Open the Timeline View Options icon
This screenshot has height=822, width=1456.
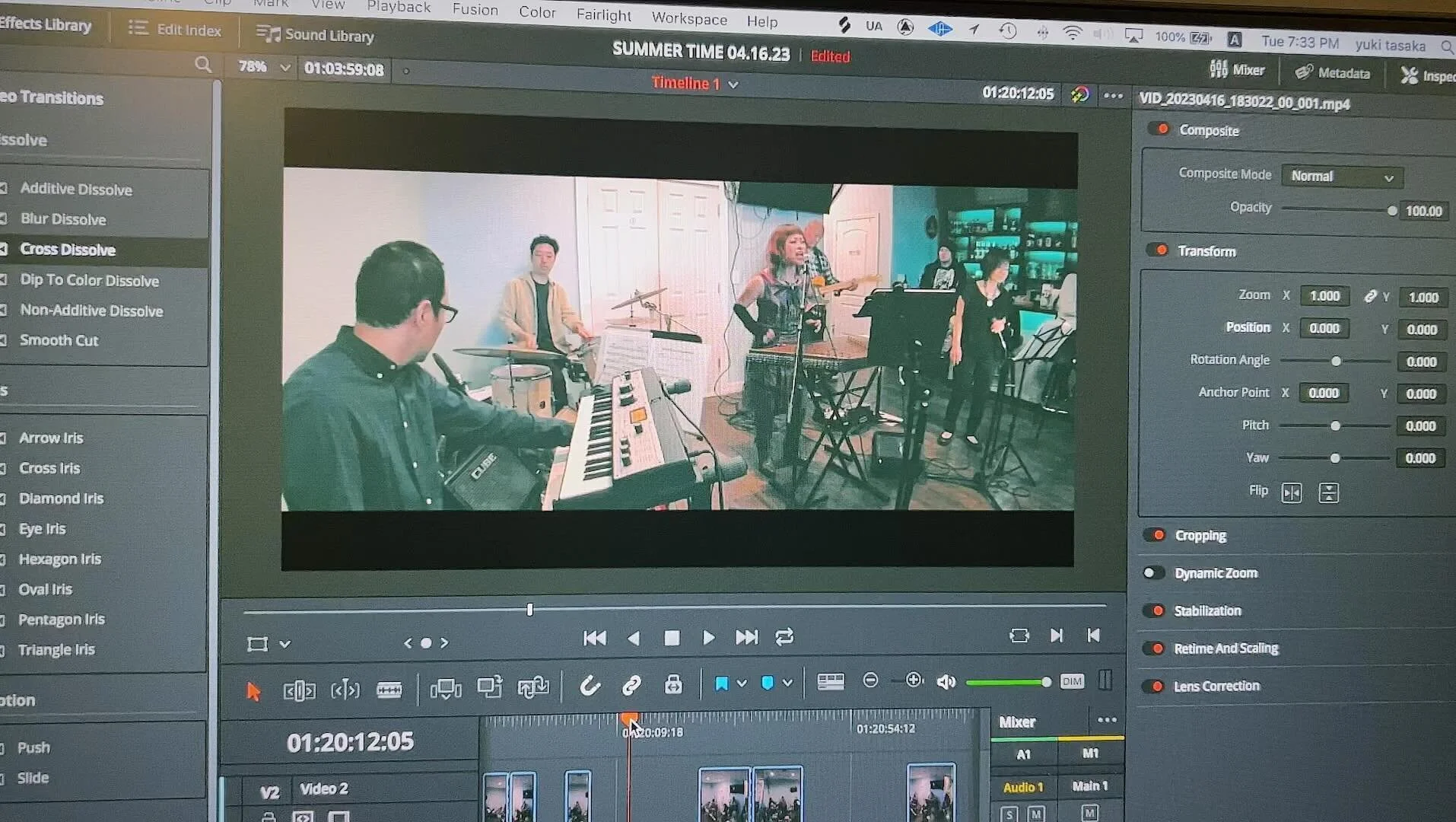[x=830, y=681]
